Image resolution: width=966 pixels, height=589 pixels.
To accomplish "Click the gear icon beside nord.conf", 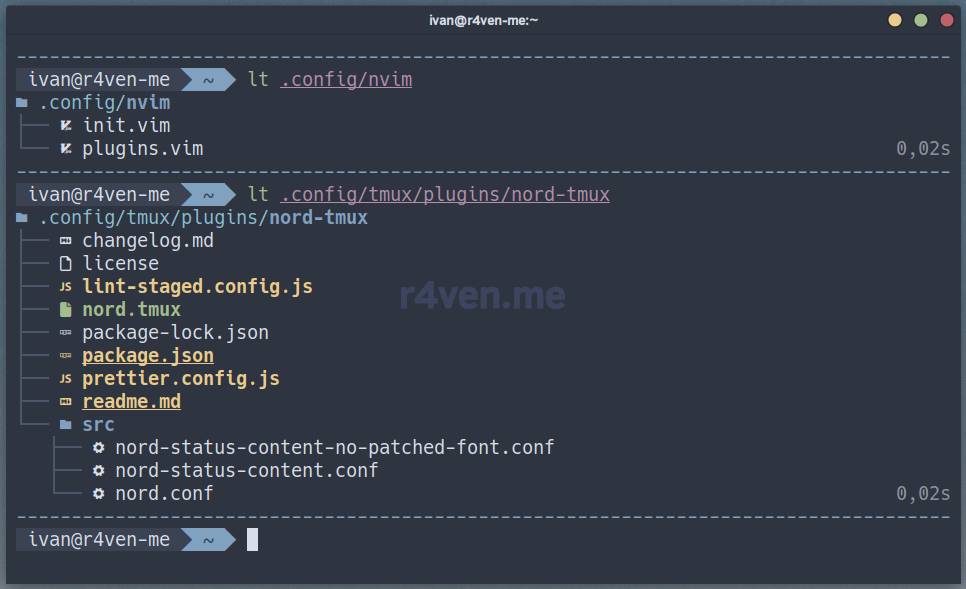I will 98,494.
